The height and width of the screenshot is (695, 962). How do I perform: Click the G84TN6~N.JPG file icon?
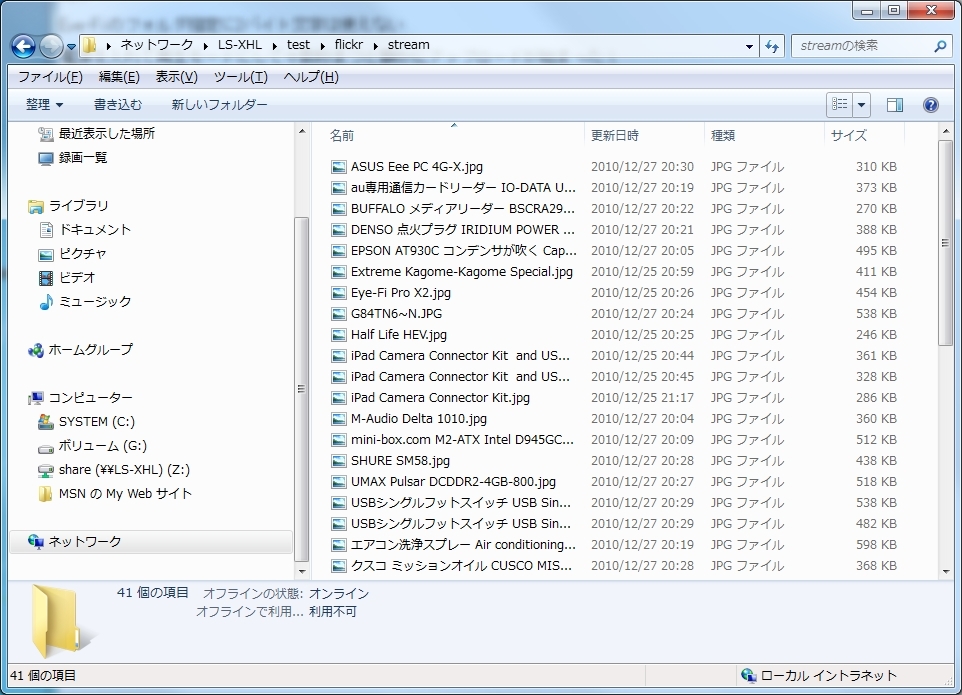click(338, 313)
